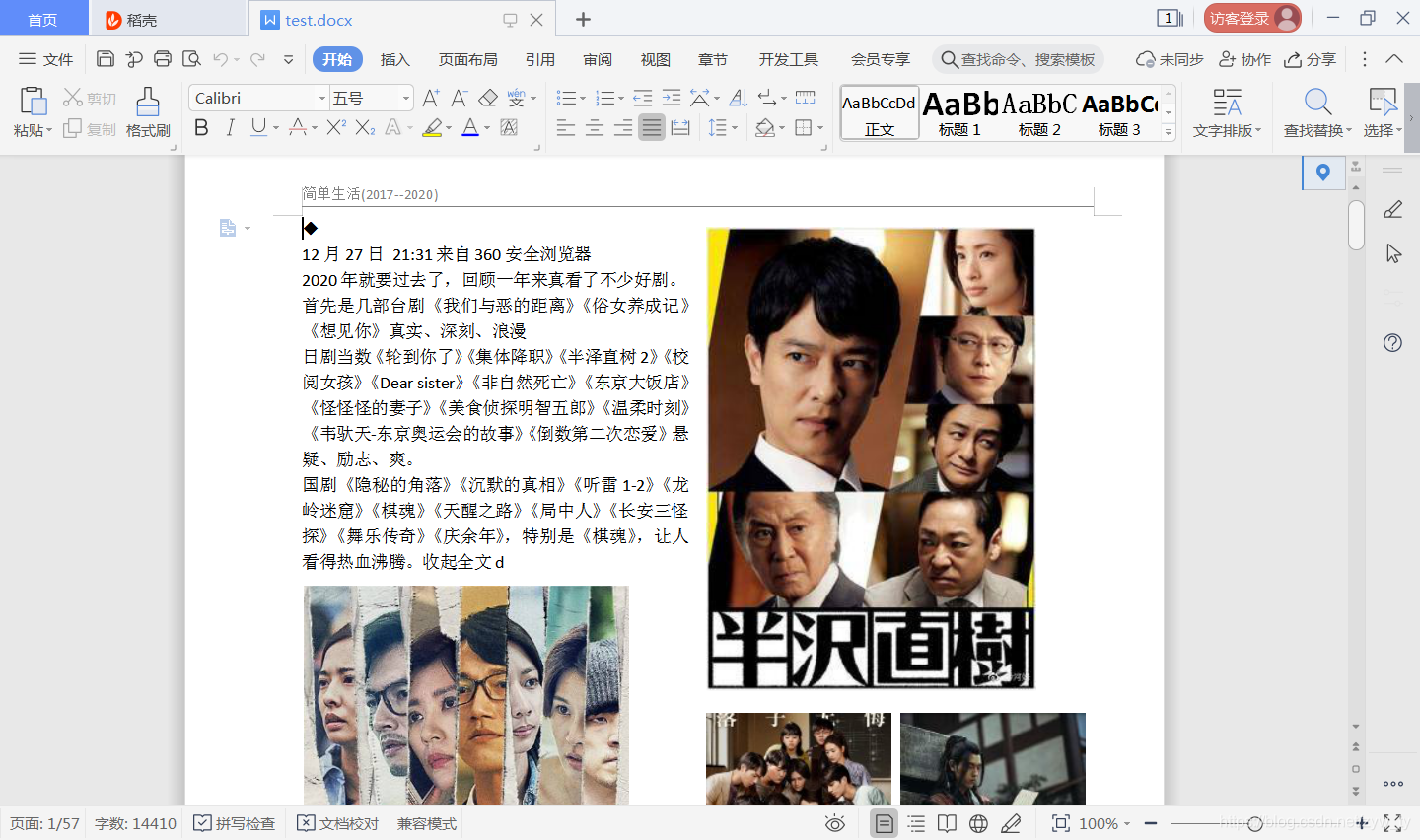Open the 页面布局 (Page Layout) tab
The width and height of the screenshot is (1420, 840).
click(467, 59)
